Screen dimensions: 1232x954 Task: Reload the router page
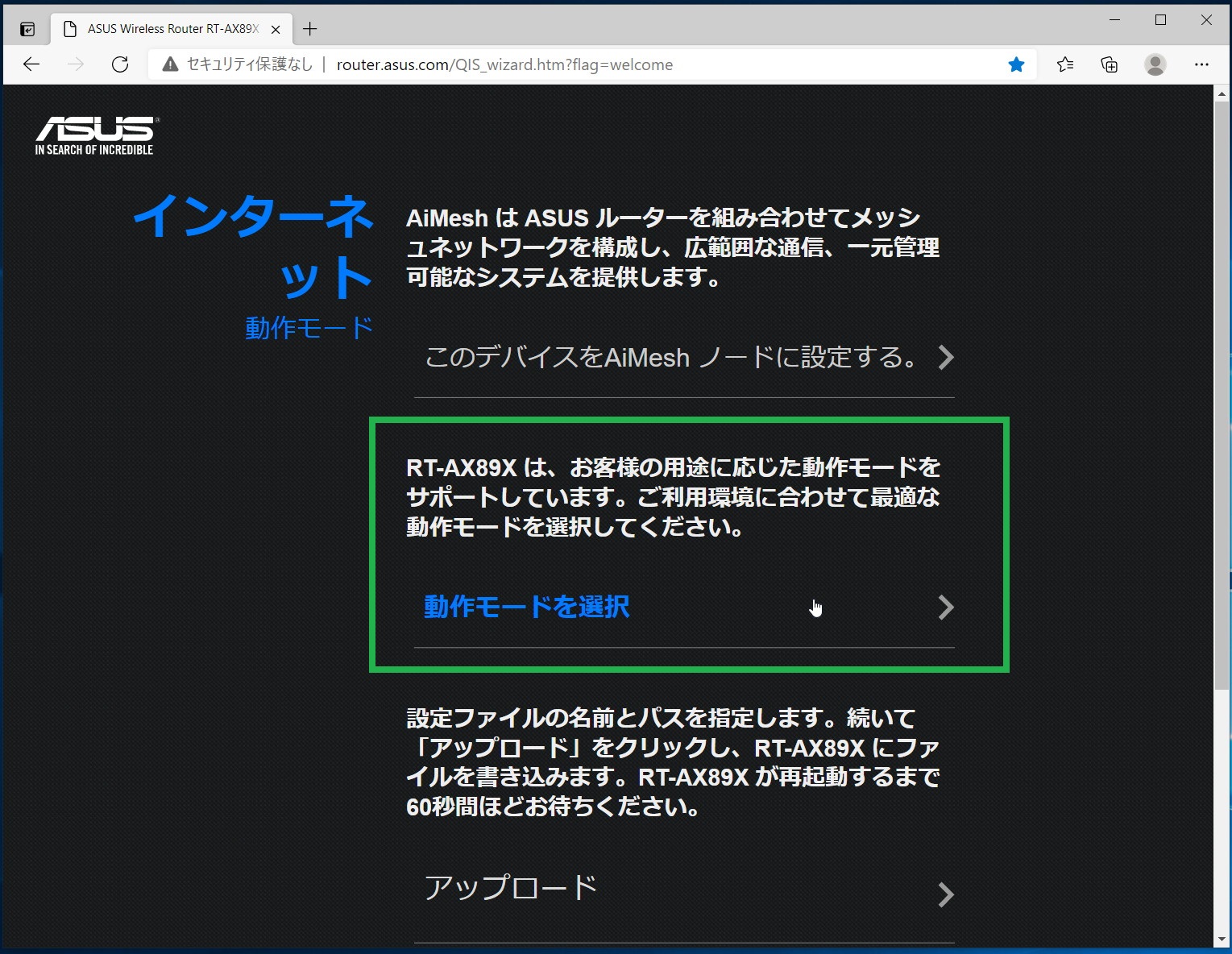pos(120,64)
